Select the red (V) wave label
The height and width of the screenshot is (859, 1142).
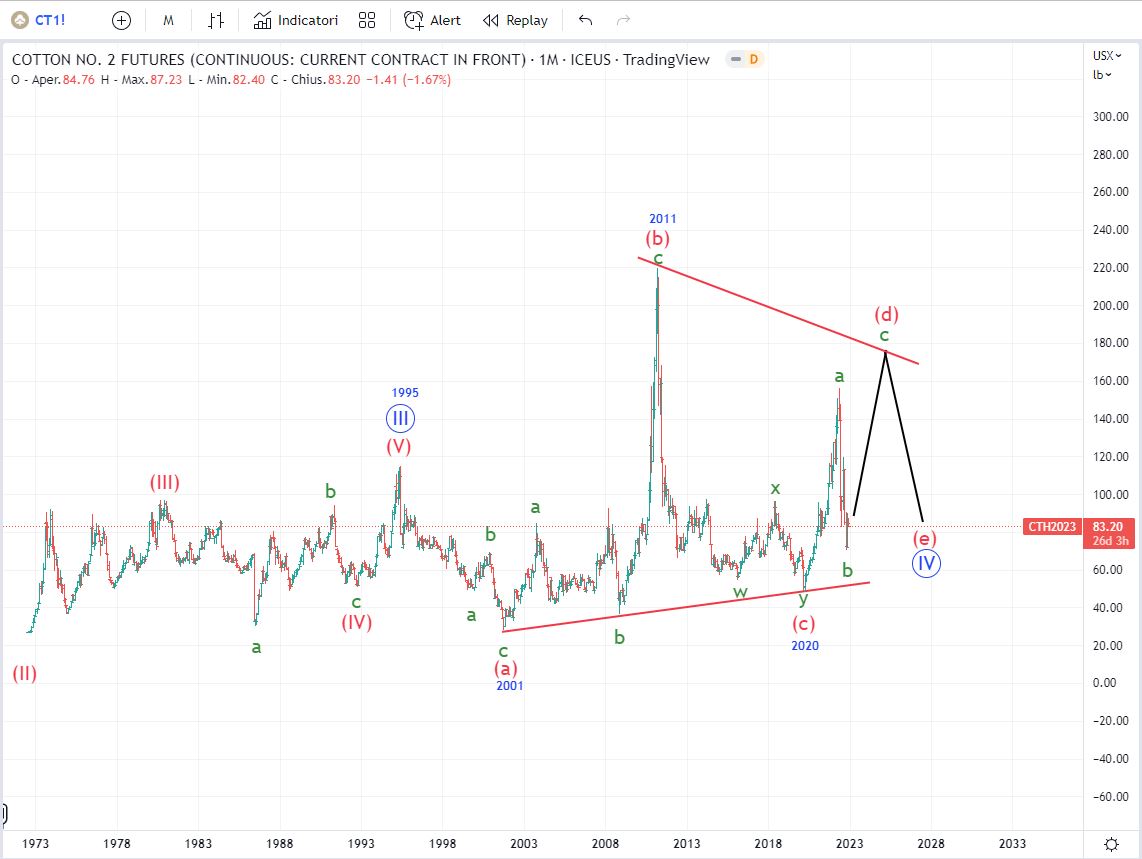coord(398,446)
